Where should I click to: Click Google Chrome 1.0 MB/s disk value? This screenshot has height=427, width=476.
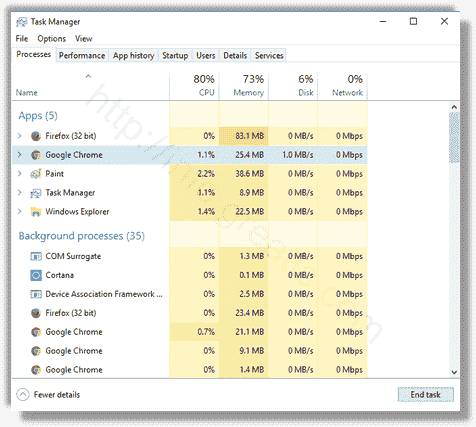[x=298, y=155]
